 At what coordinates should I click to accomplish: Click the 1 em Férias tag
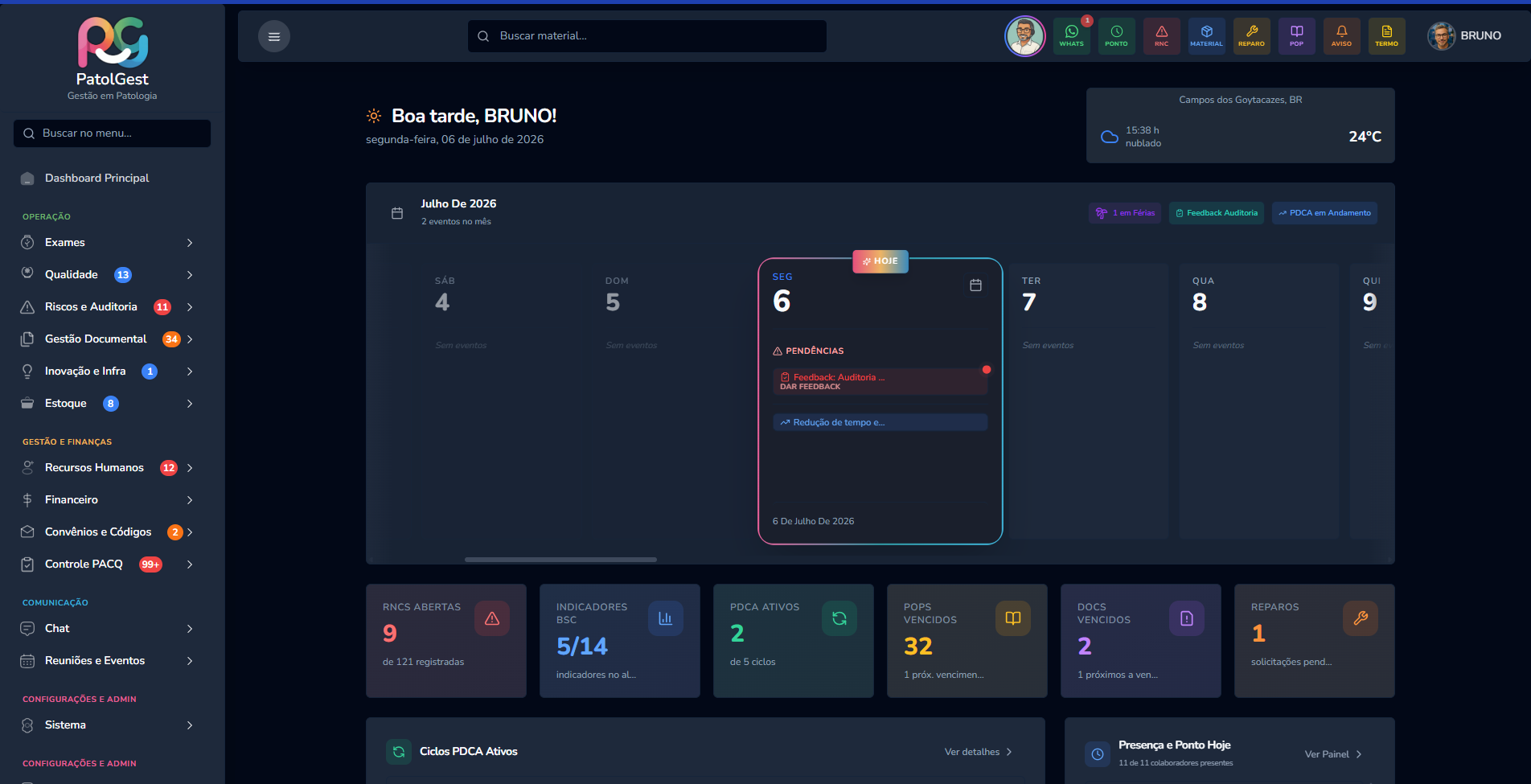tap(1125, 213)
